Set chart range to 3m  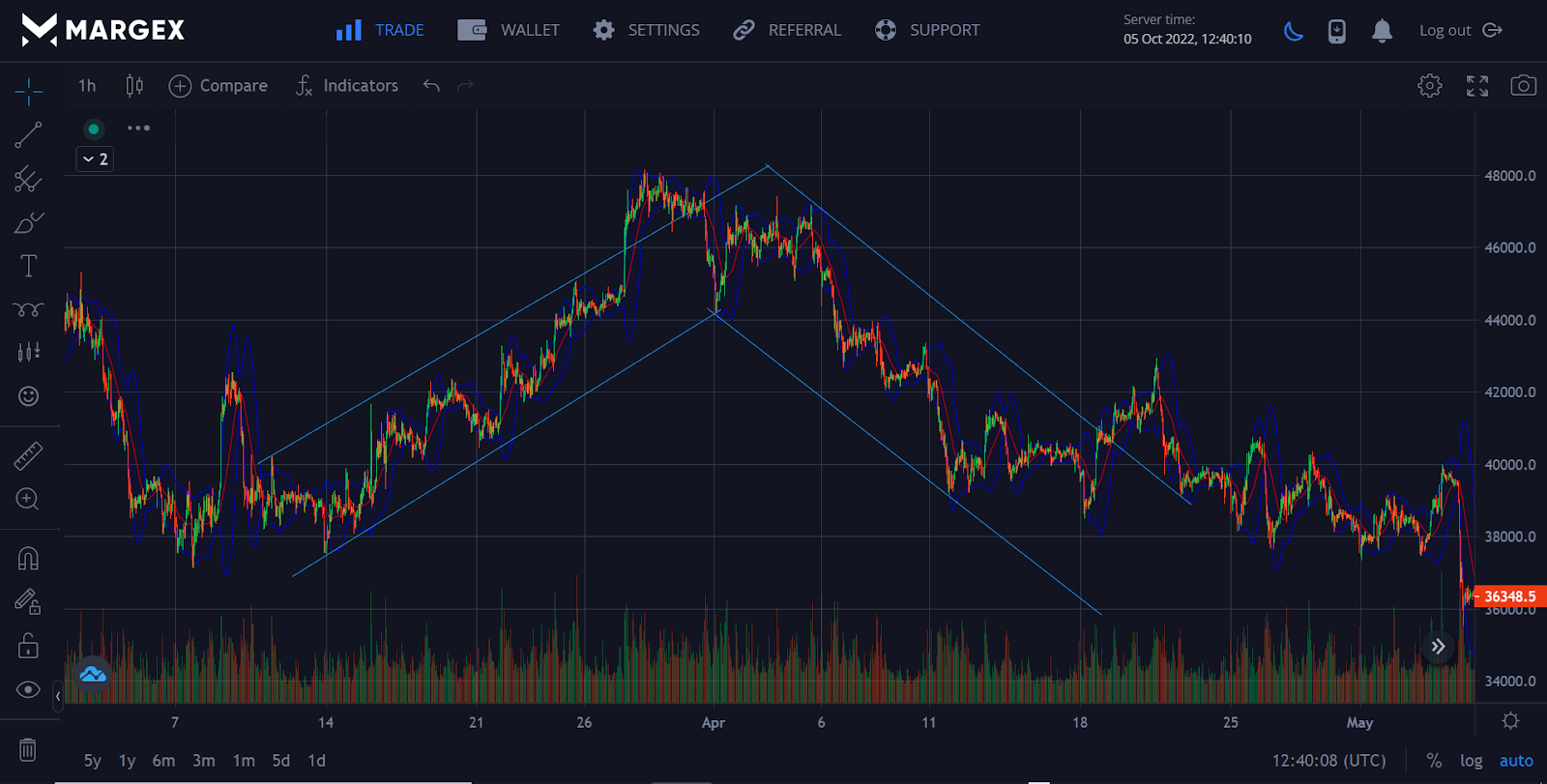tap(203, 761)
